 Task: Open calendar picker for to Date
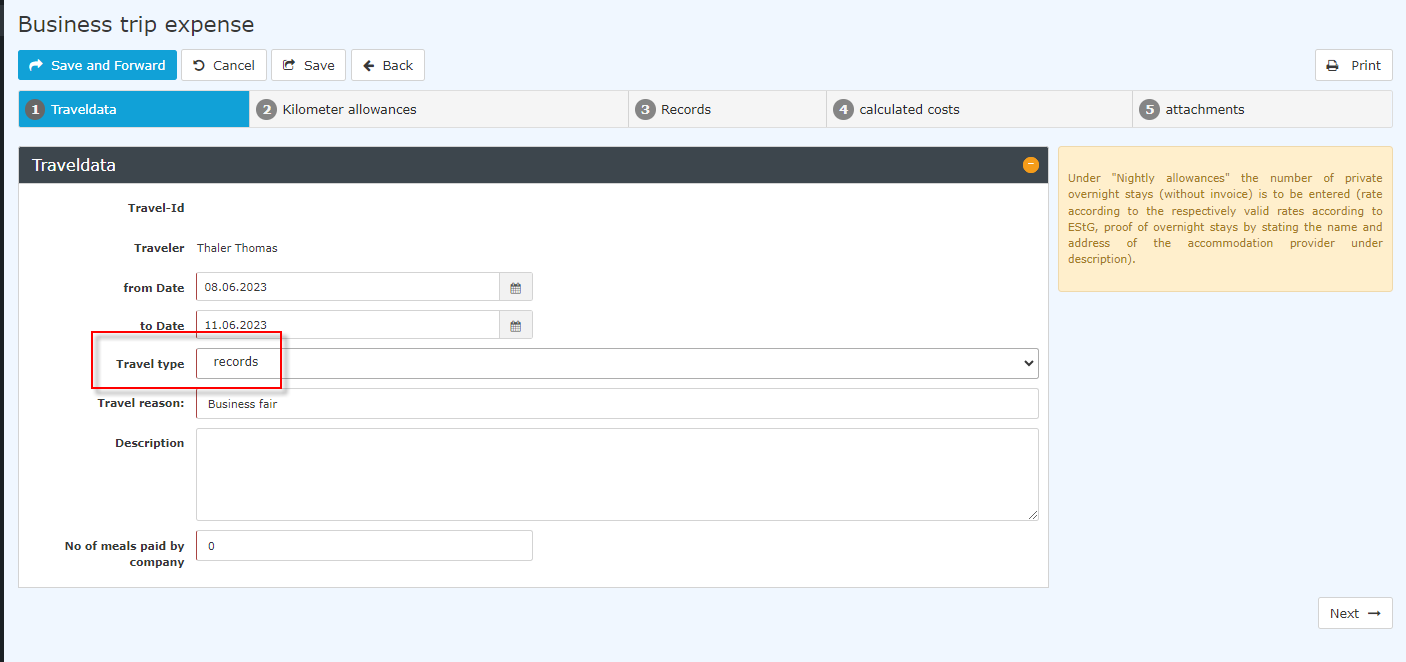[516, 325]
